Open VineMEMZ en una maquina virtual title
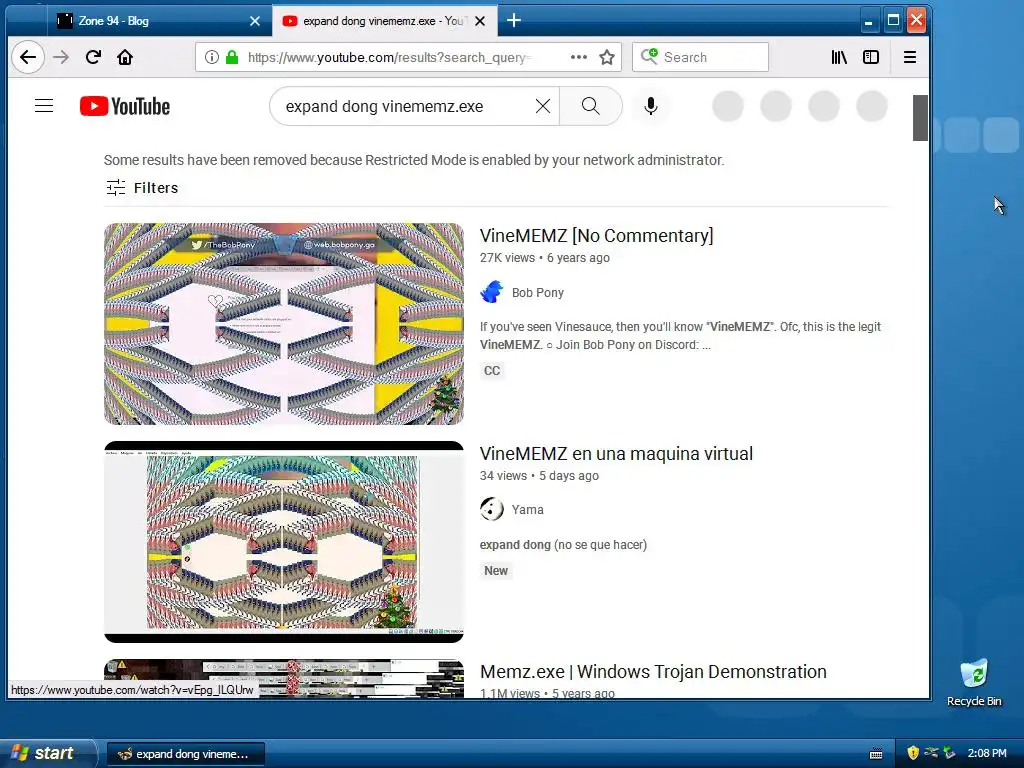 [616, 454]
